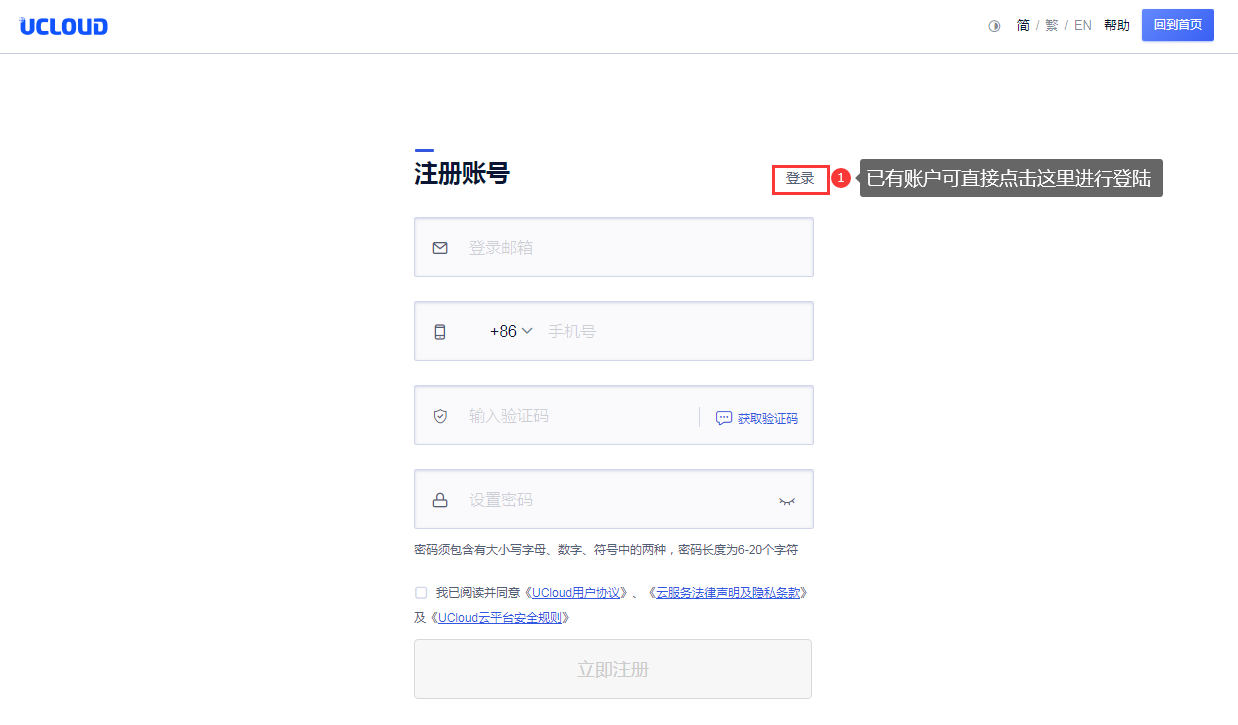This screenshot has height=725, width=1238.
Task: Click 获取验证码 to get code
Action: 757,418
